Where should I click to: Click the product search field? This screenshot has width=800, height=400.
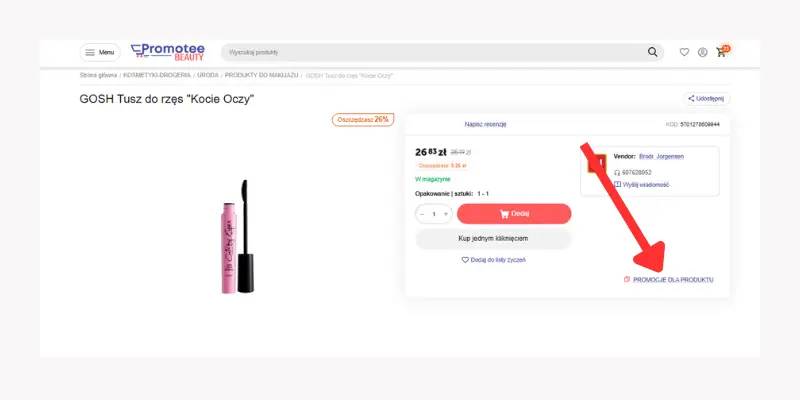point(430,52)
